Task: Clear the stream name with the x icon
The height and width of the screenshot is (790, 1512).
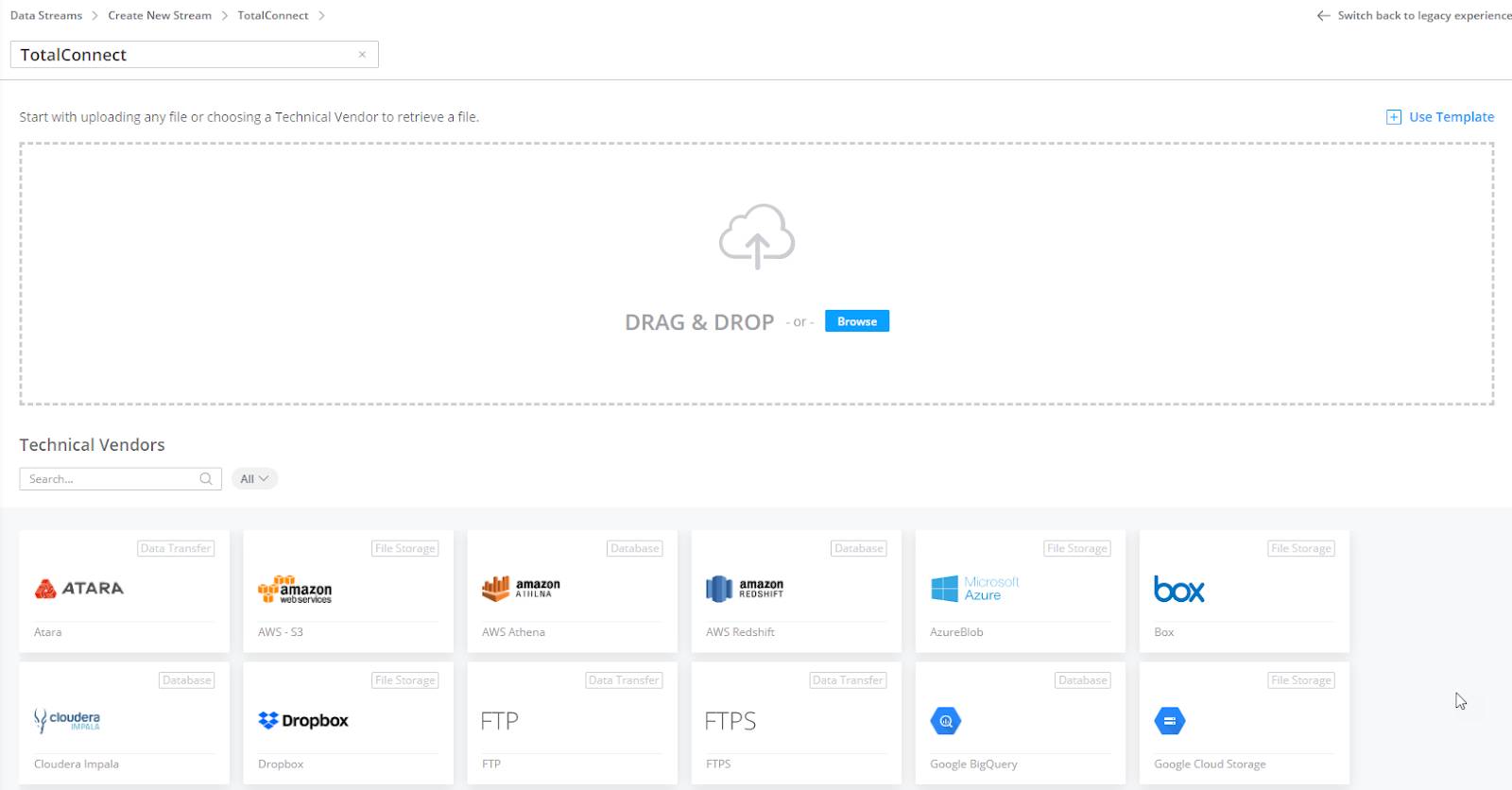Action: pyautogui.click(x=362, y=55)
